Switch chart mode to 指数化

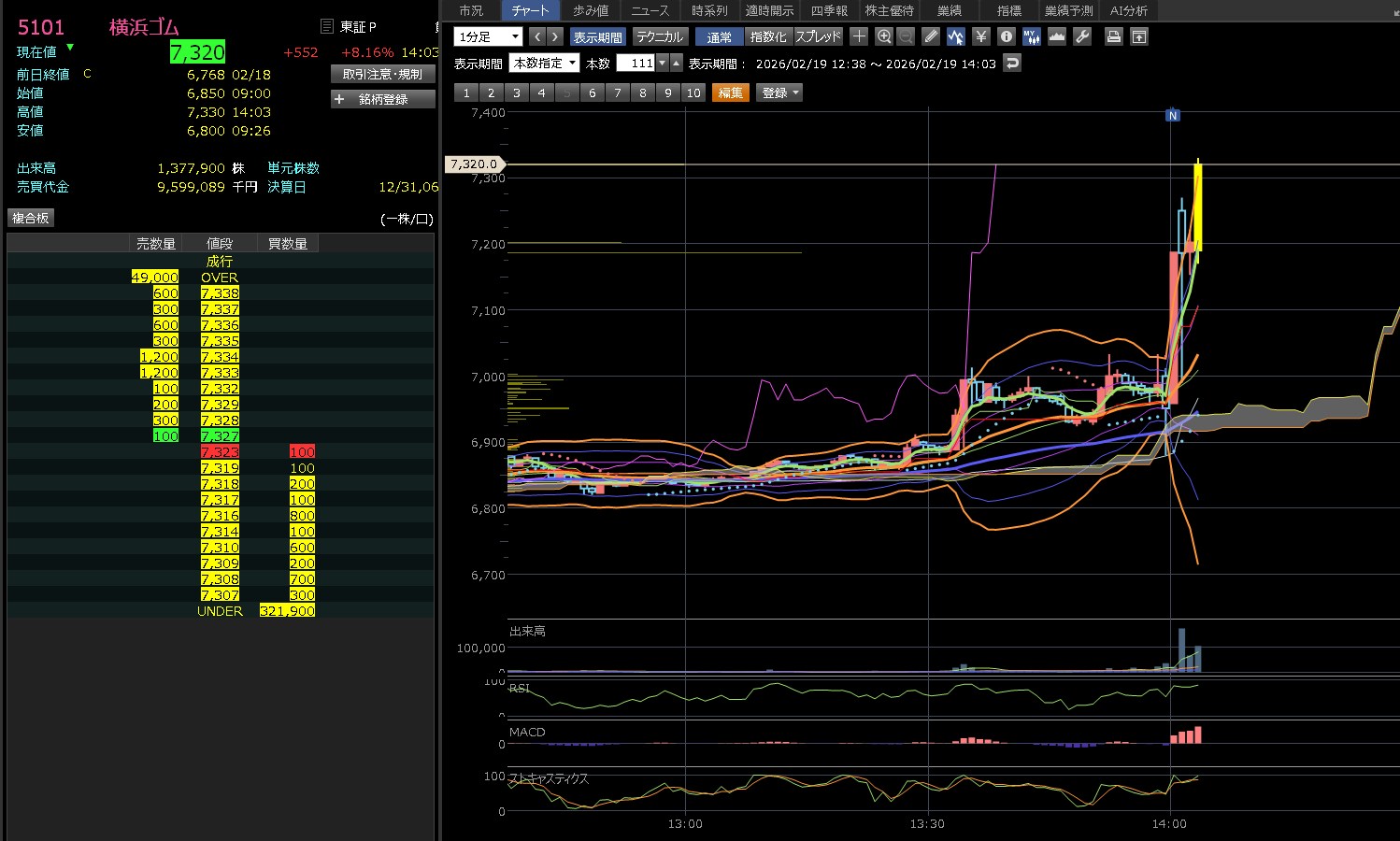pos(768,36)
